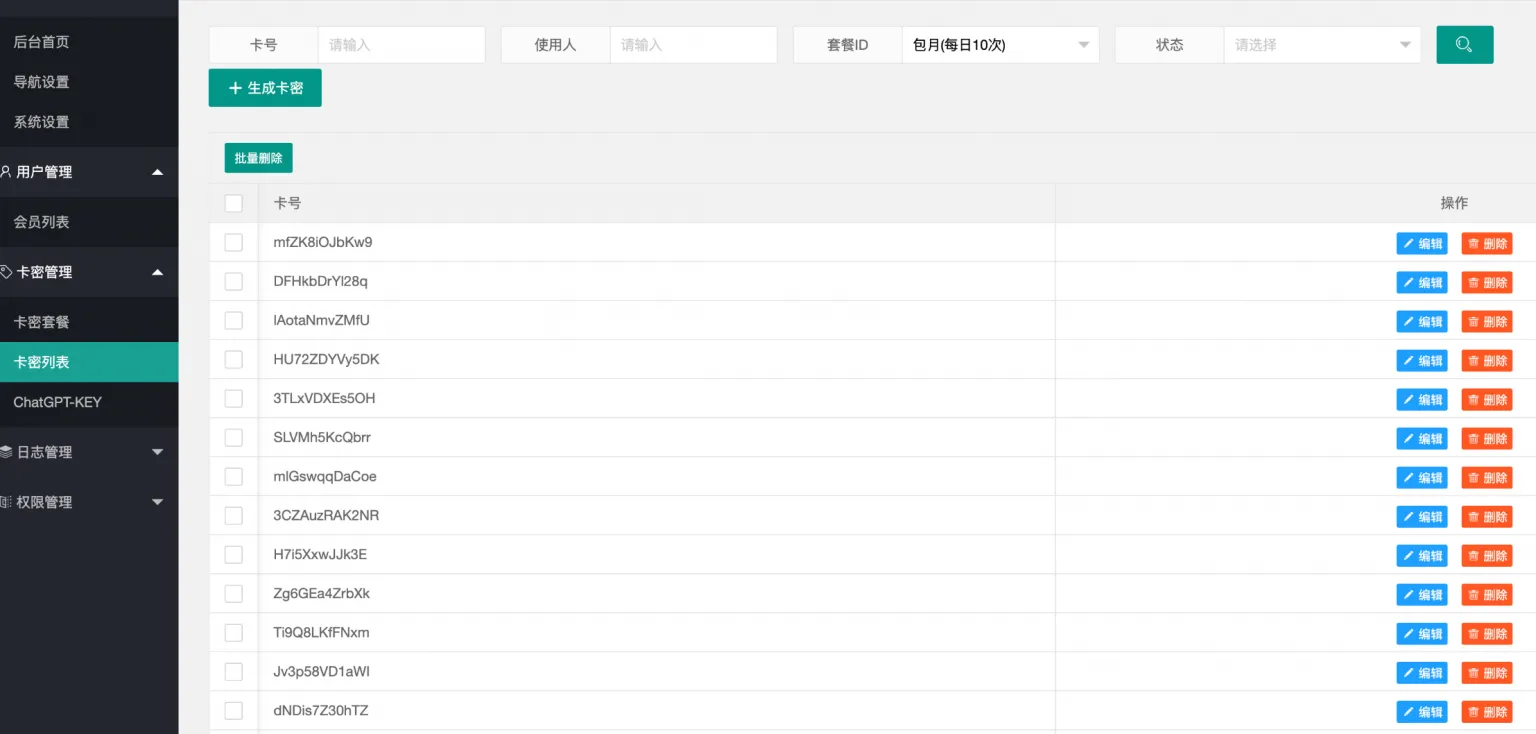Collapse the 卡密管理 sidebar section
Screen dimensions: 1536x734
click(x=89, y=272)
